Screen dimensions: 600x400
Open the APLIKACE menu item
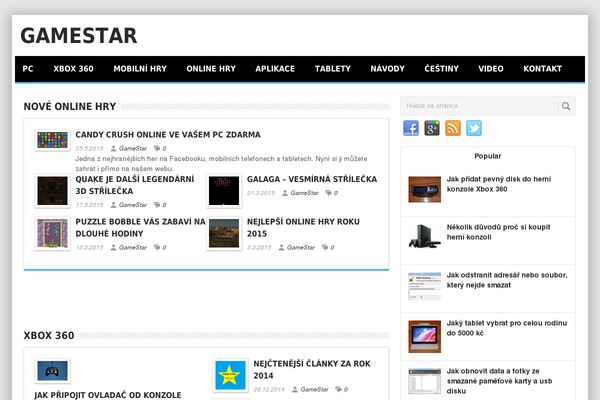click(x=275, y=69)
